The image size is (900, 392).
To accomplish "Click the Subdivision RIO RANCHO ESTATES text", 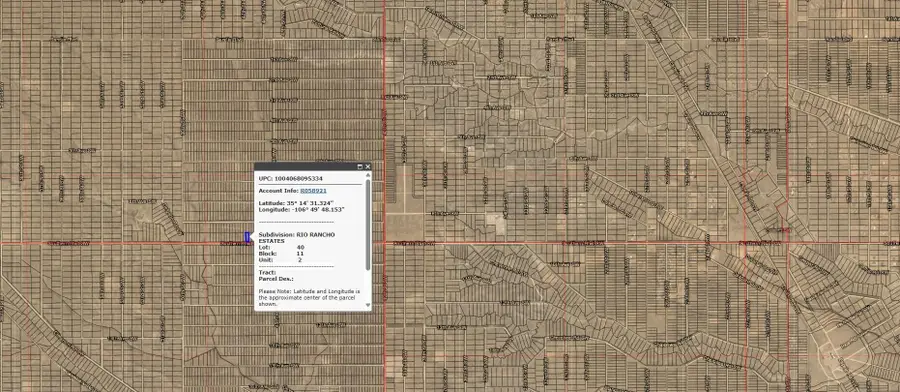I will (x=297, y=238).
